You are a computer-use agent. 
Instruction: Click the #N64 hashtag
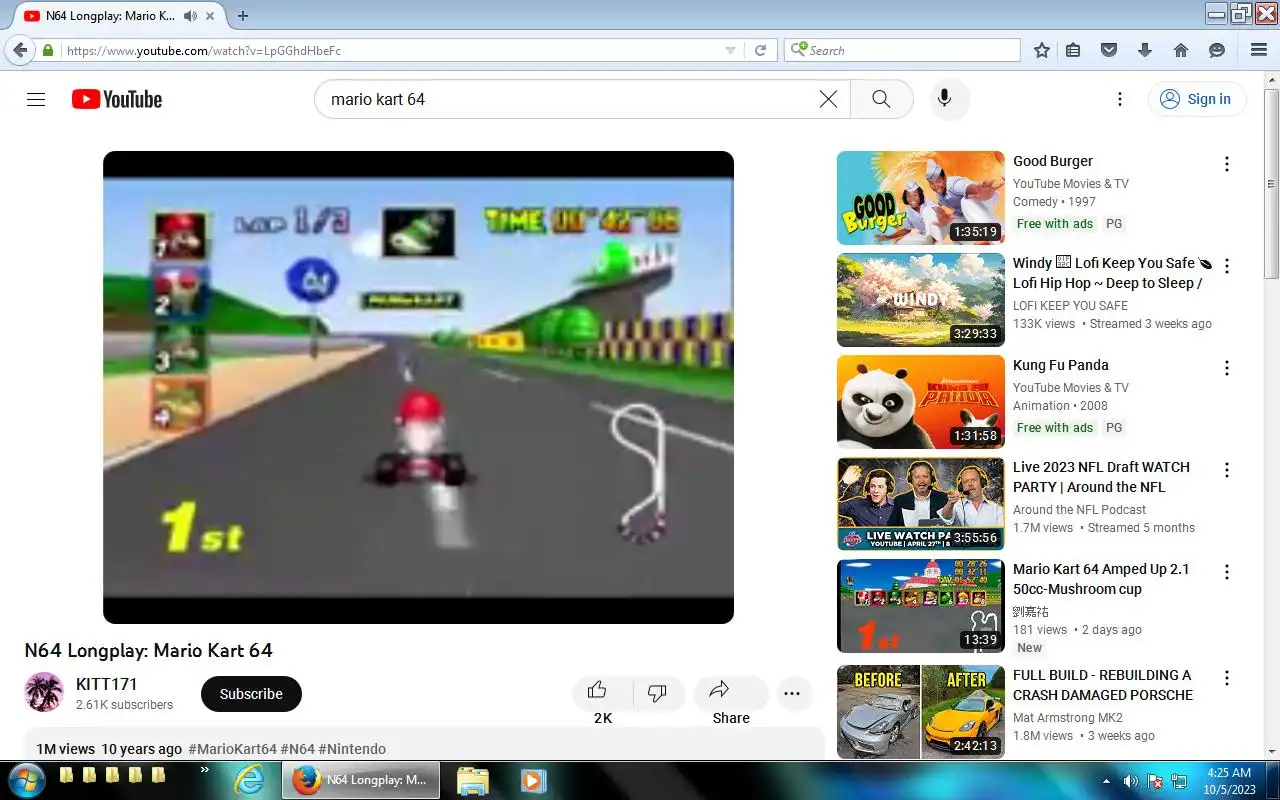(x=297, y=749)
